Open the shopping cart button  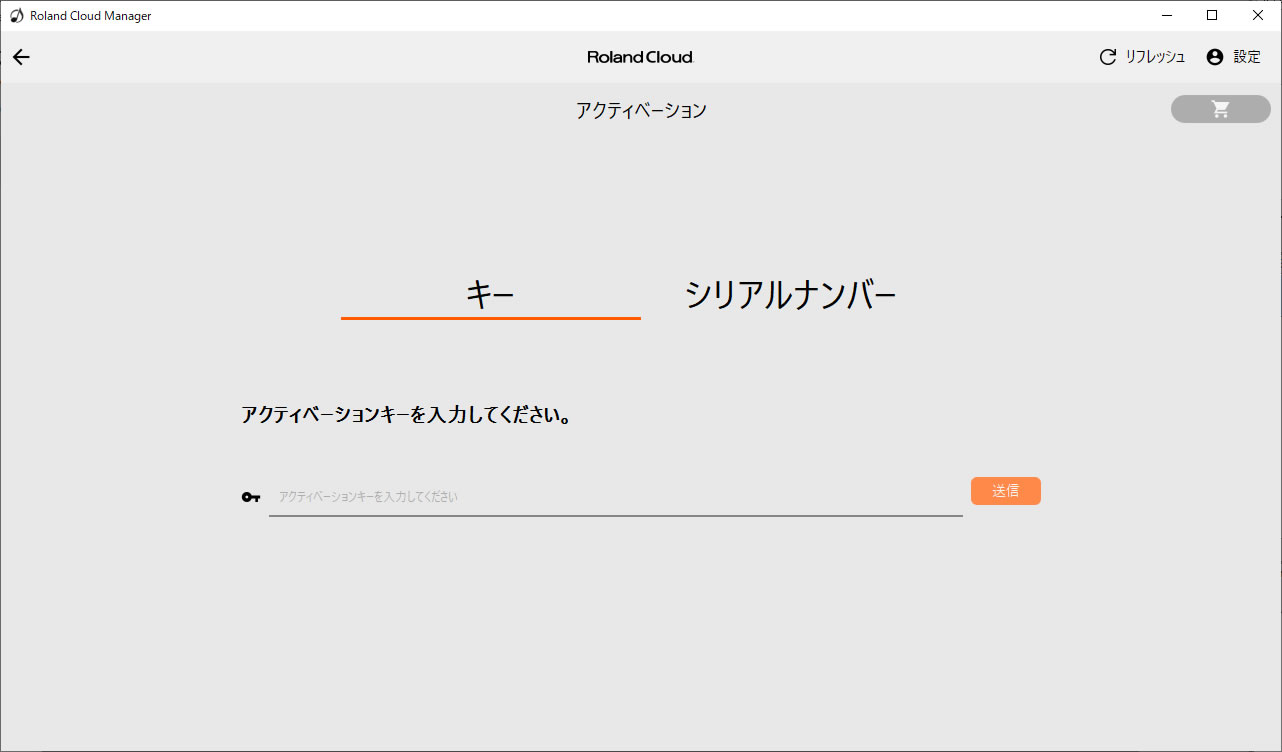tap(1221, 109)
